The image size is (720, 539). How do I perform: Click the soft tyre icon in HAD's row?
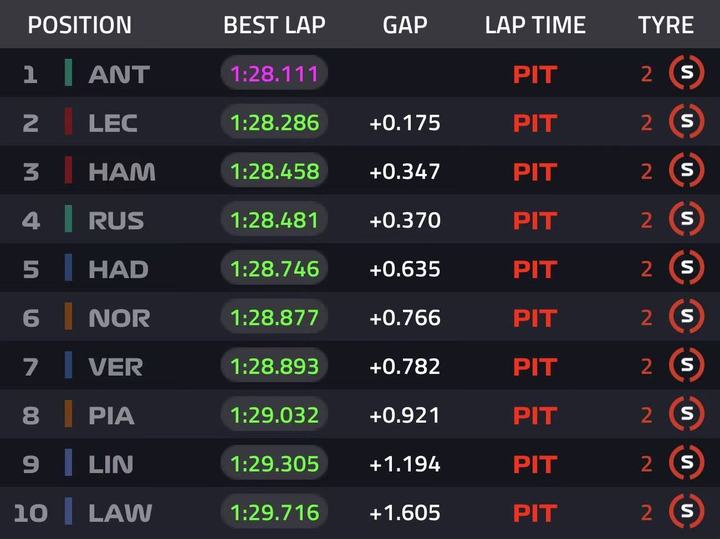click(x=686, y=268)
